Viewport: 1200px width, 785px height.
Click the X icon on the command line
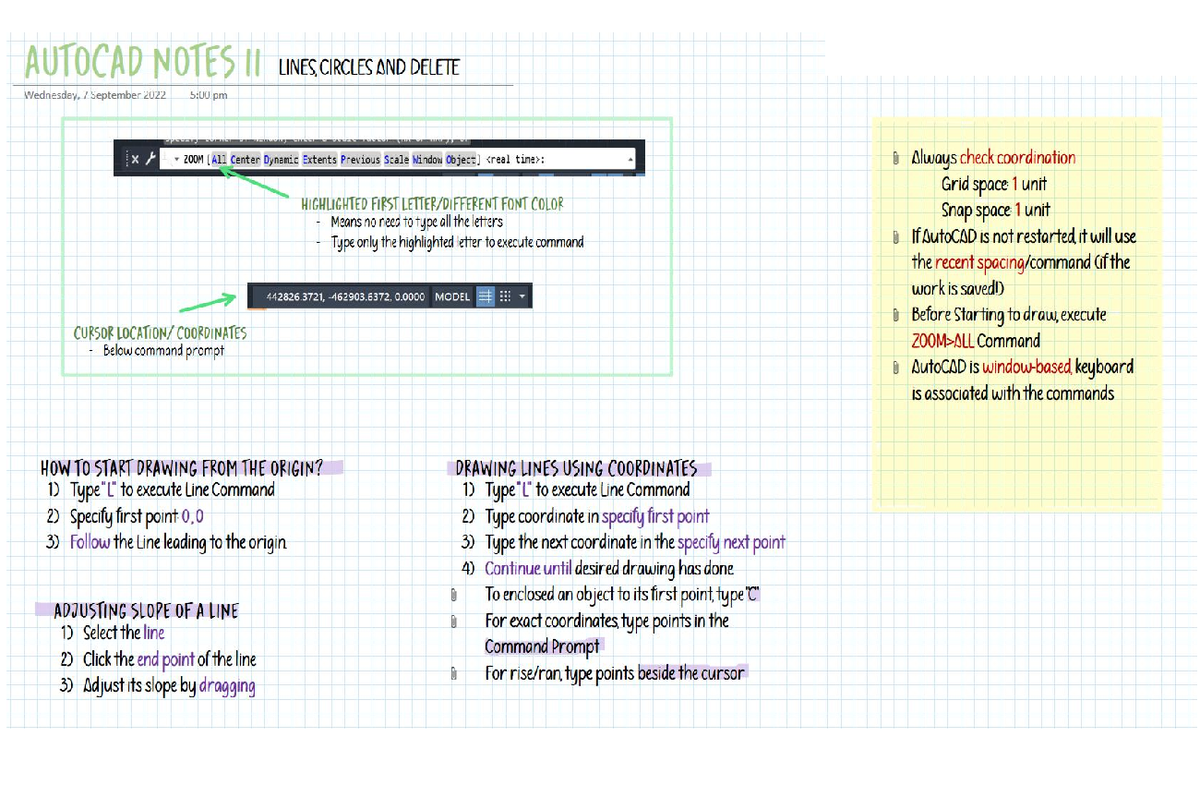coord(134,159)
